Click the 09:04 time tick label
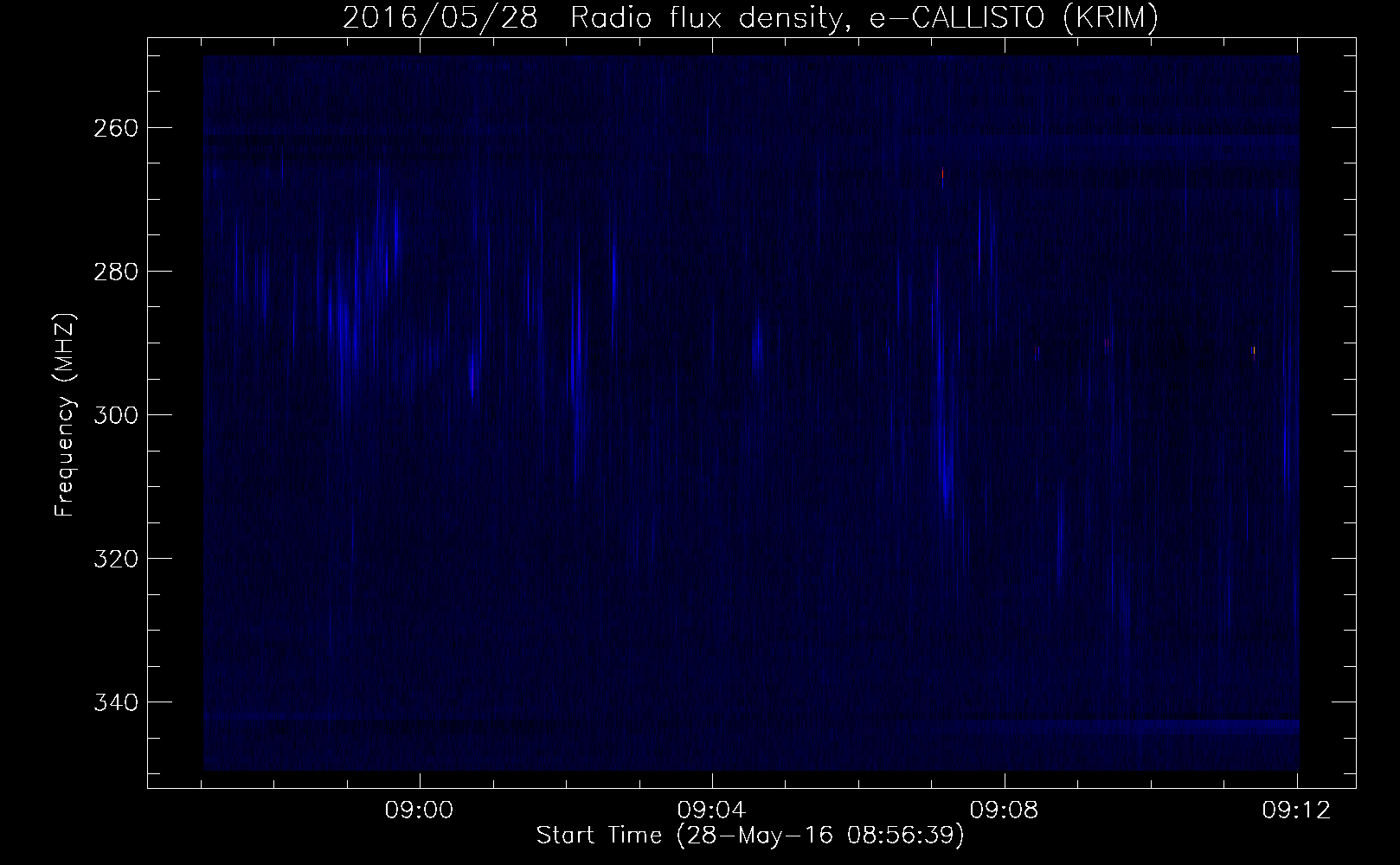This screenshot has width=1400, height=865. click(x=712, y=811)
